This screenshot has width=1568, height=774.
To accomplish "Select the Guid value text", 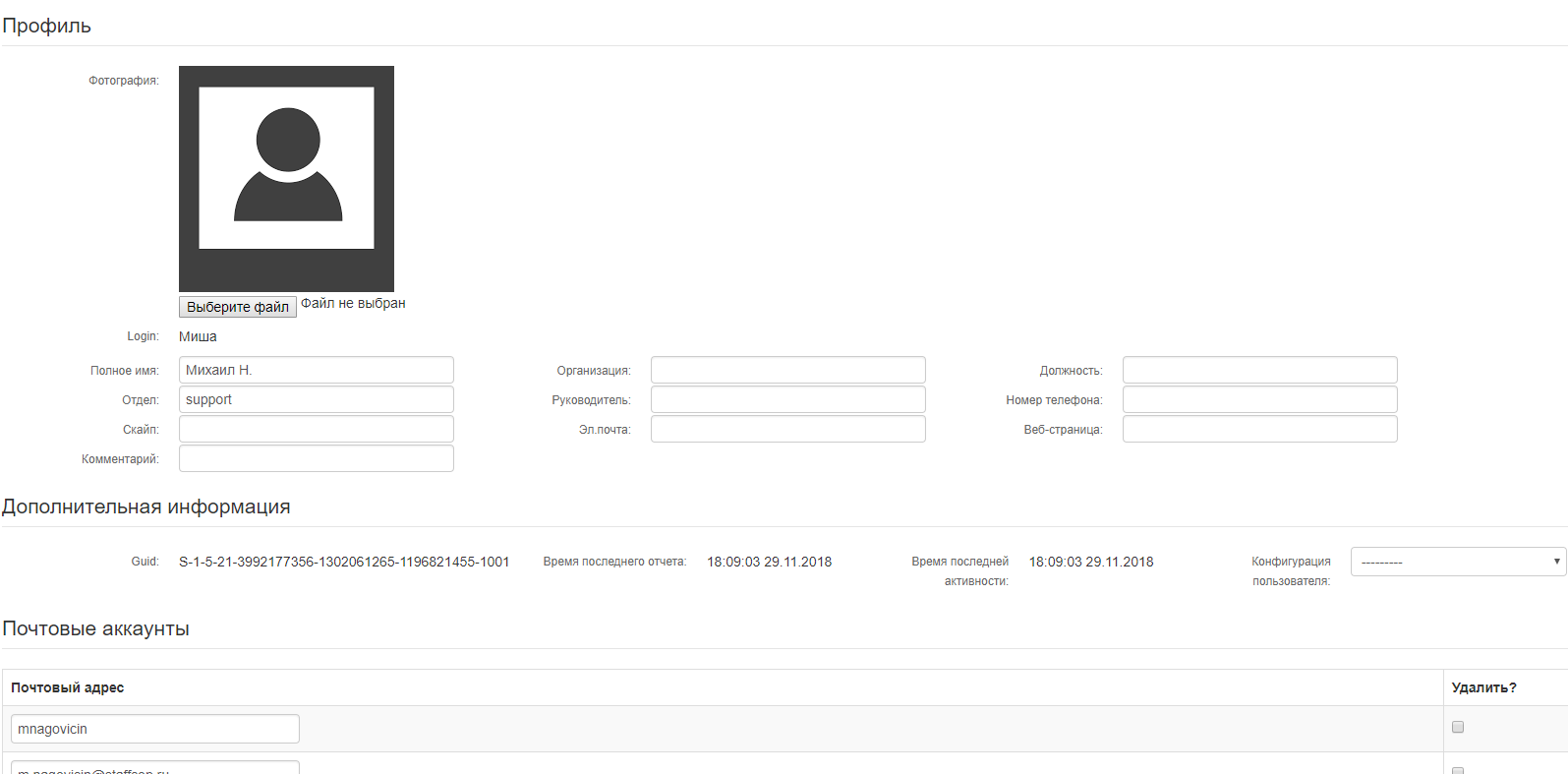I will 344,562.
